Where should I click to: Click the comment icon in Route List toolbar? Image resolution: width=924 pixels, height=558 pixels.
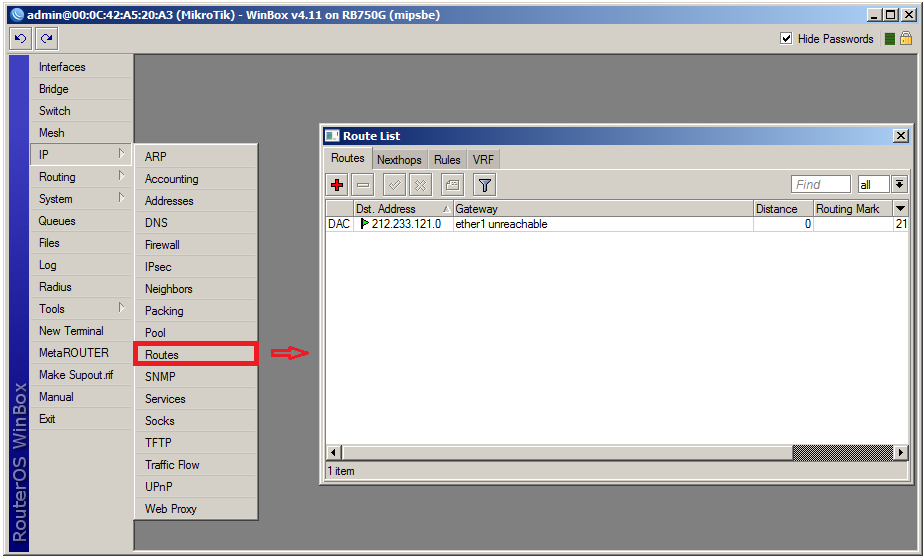(x=452, y=185)
